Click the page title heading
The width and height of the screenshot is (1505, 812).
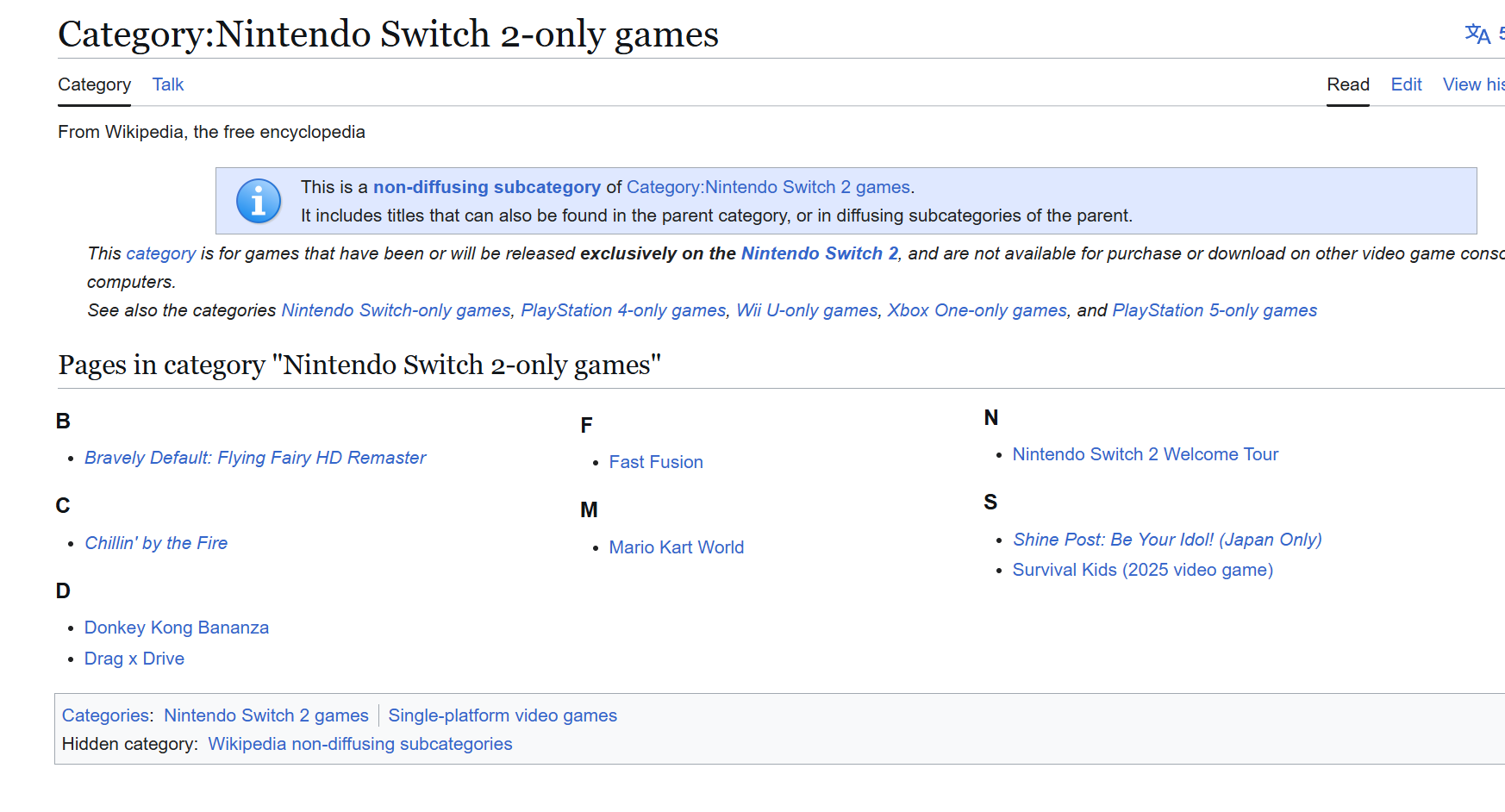pos(388,34)
